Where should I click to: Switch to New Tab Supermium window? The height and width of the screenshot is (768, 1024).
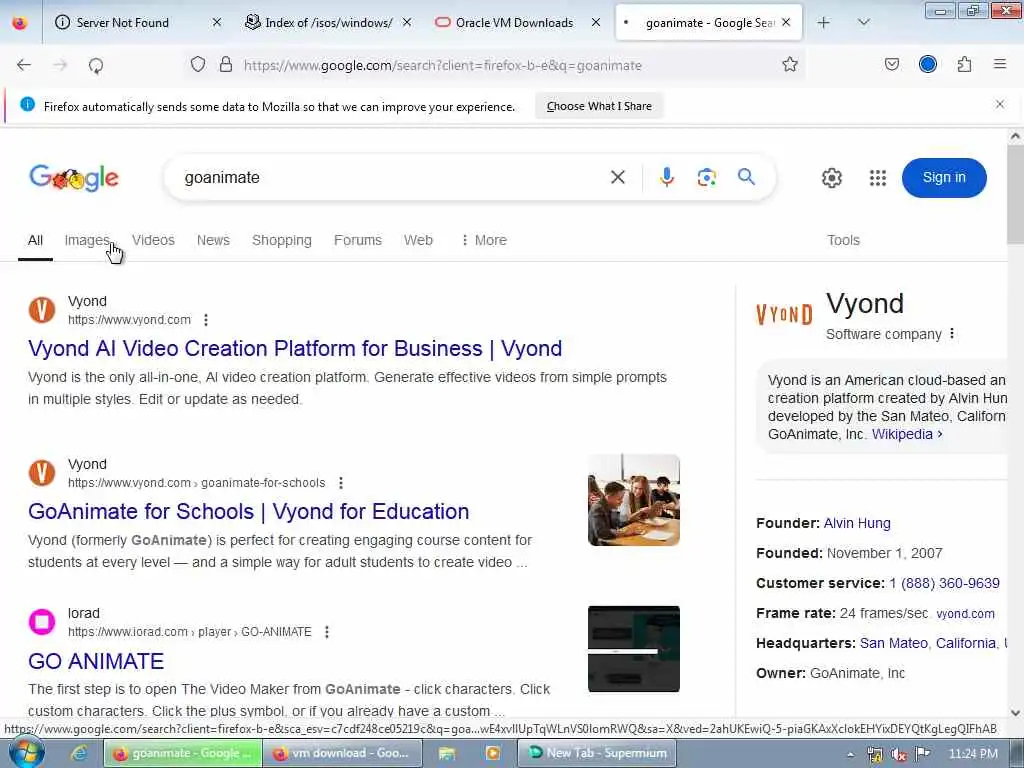(597, 753)
